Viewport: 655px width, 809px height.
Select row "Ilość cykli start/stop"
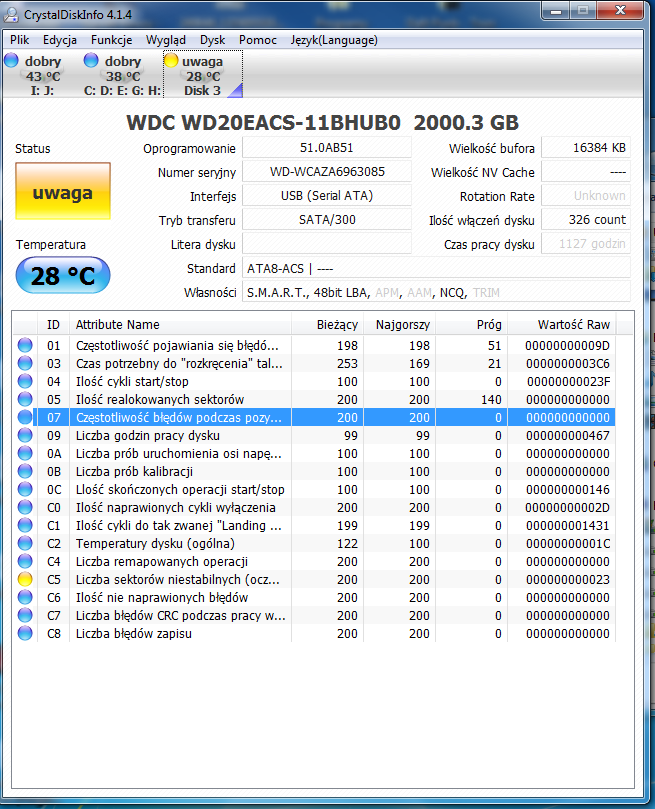tap(315, 381)
